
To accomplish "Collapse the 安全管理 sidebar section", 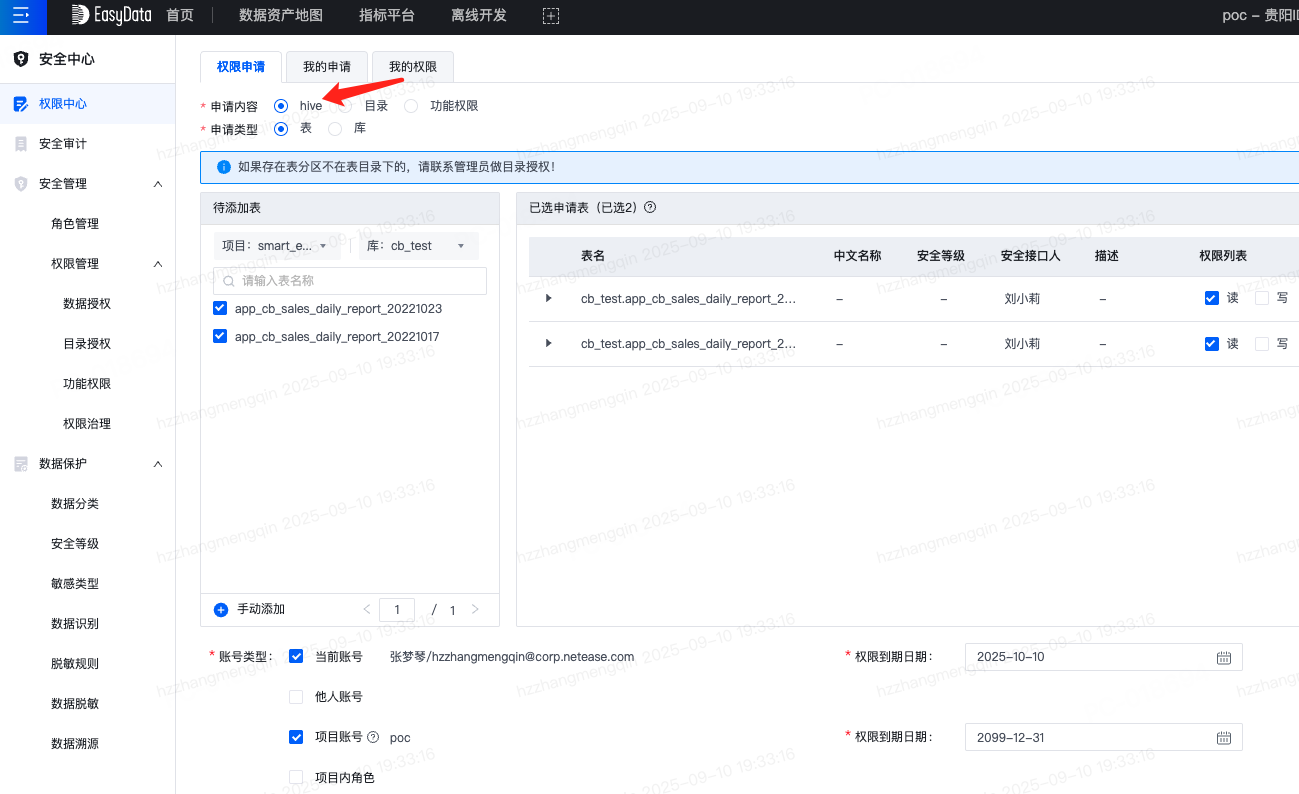I will coord(158,184).
